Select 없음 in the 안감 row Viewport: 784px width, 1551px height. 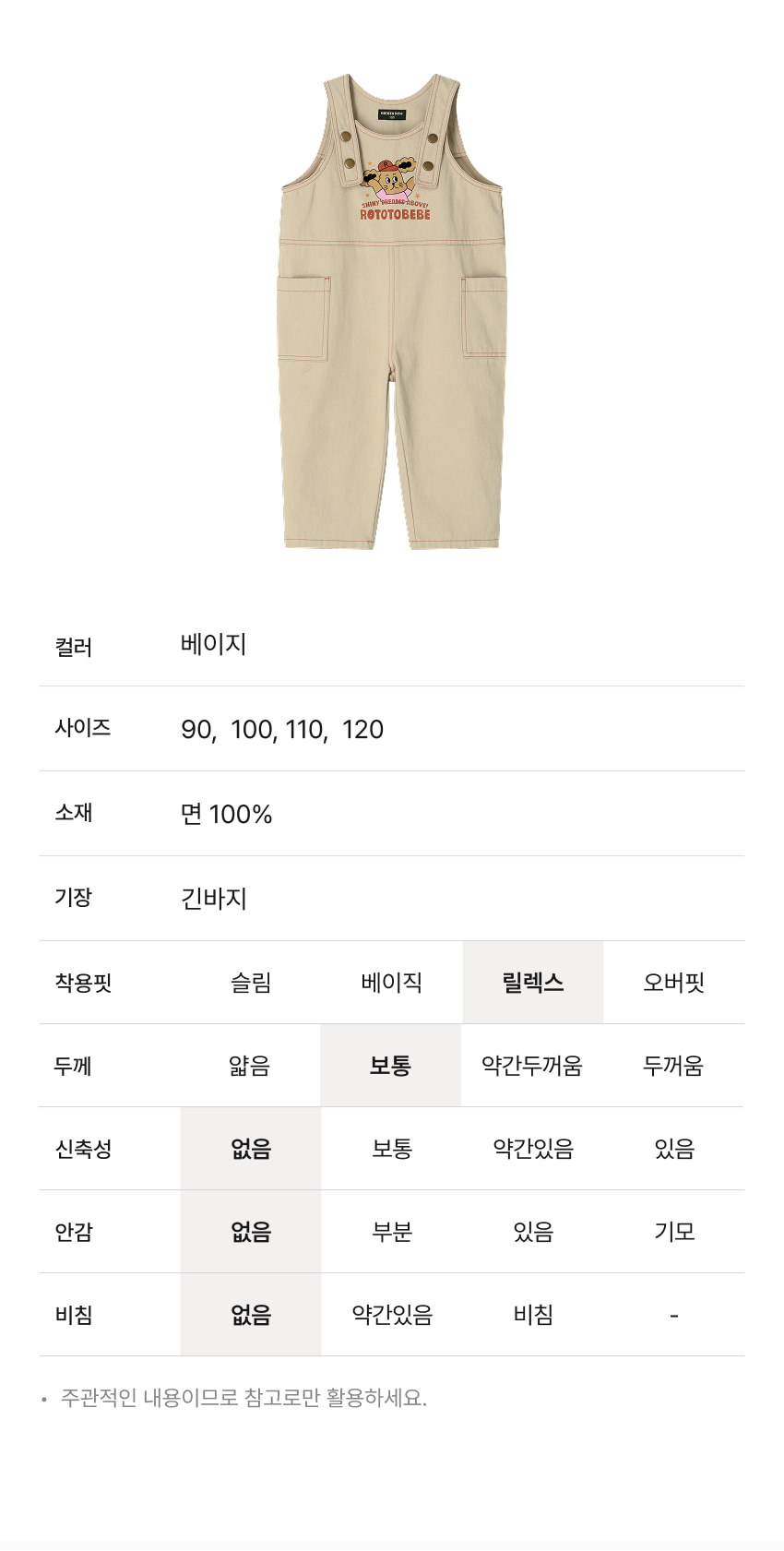click(251, 1232)
